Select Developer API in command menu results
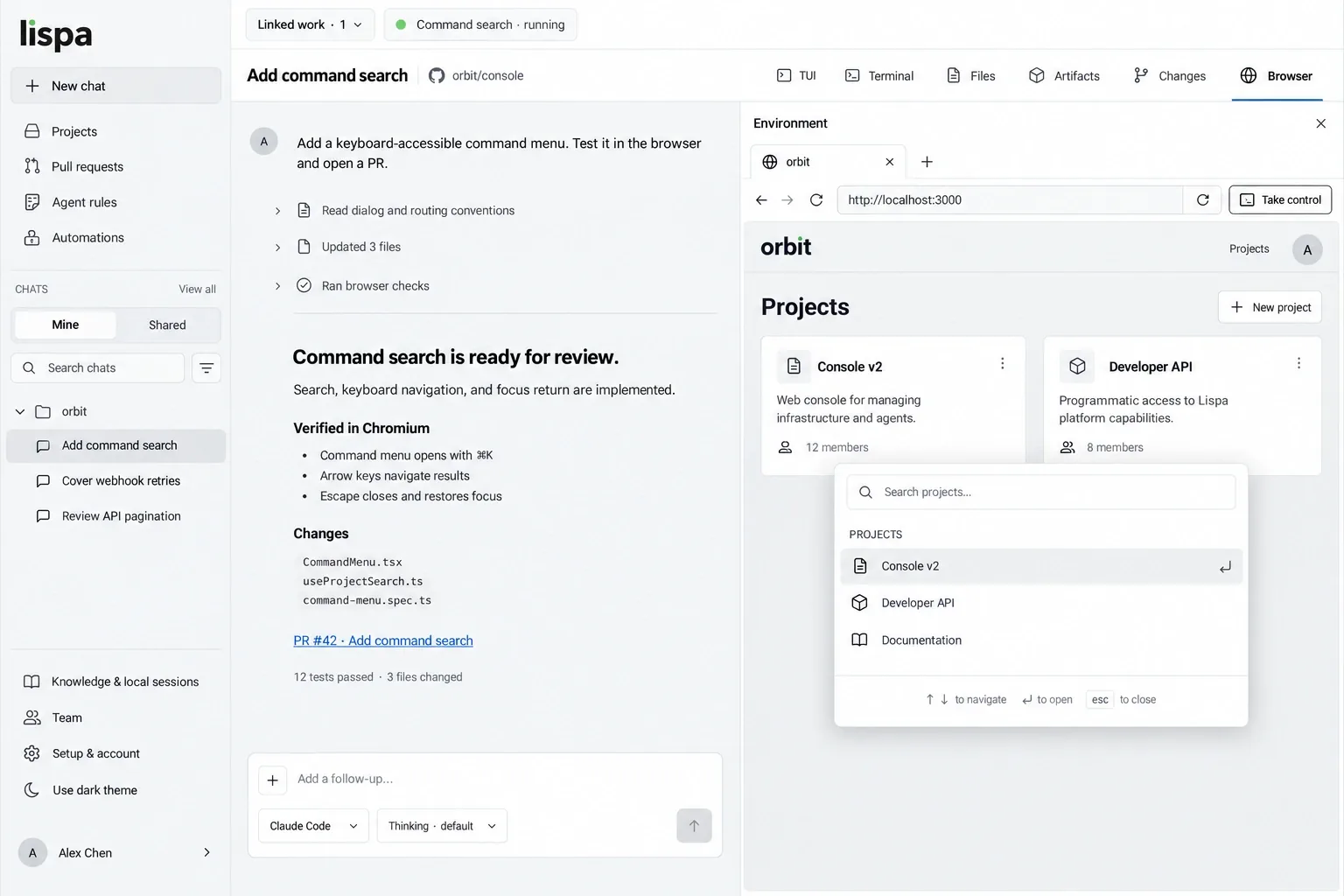The width and height of the screenshot is (1344, 896). tap(1041, 603)
